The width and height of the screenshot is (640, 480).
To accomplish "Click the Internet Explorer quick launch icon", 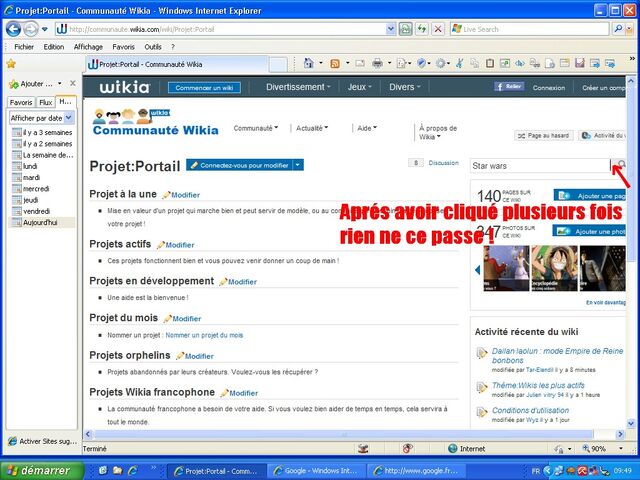I will tap(133, 470).
